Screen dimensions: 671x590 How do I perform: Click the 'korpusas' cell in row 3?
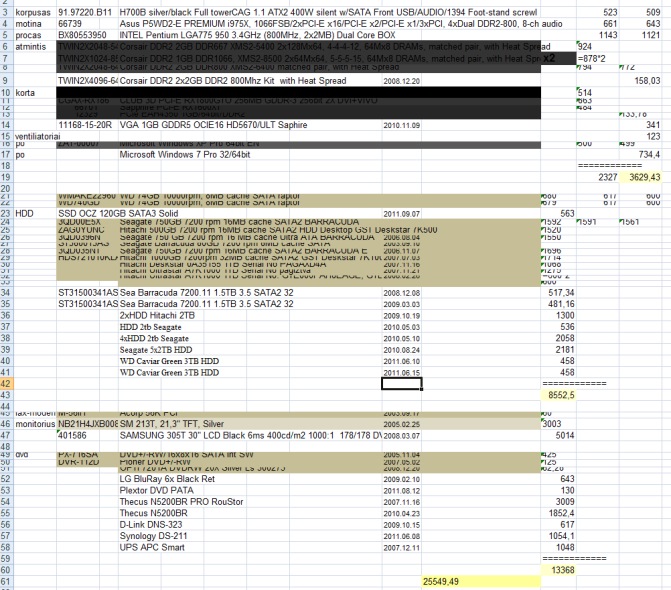34,12
